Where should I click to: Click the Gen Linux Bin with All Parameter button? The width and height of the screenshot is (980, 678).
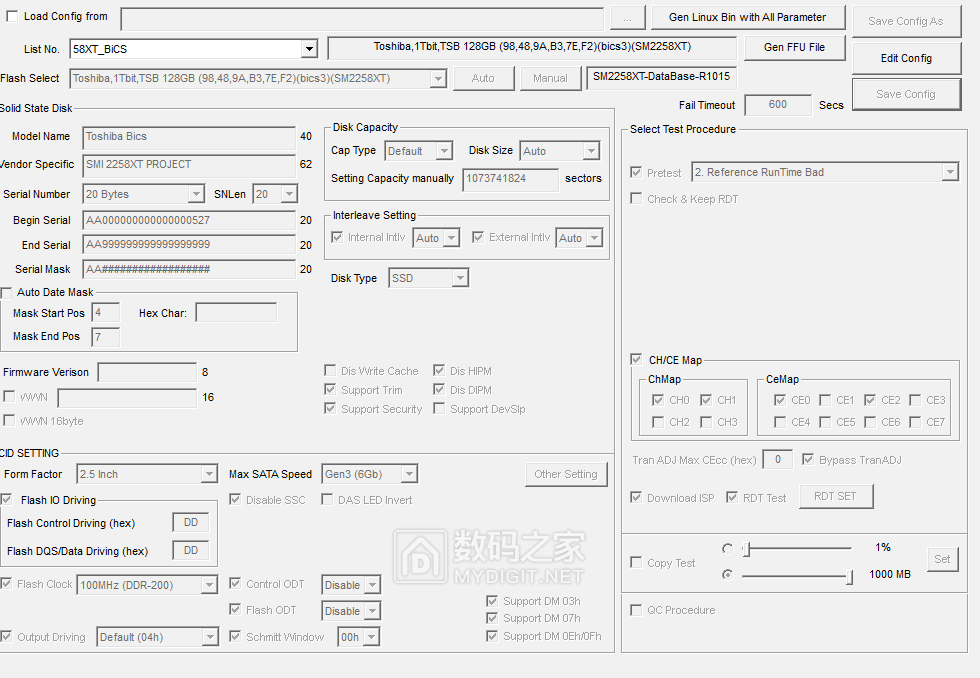pos(748,17)
